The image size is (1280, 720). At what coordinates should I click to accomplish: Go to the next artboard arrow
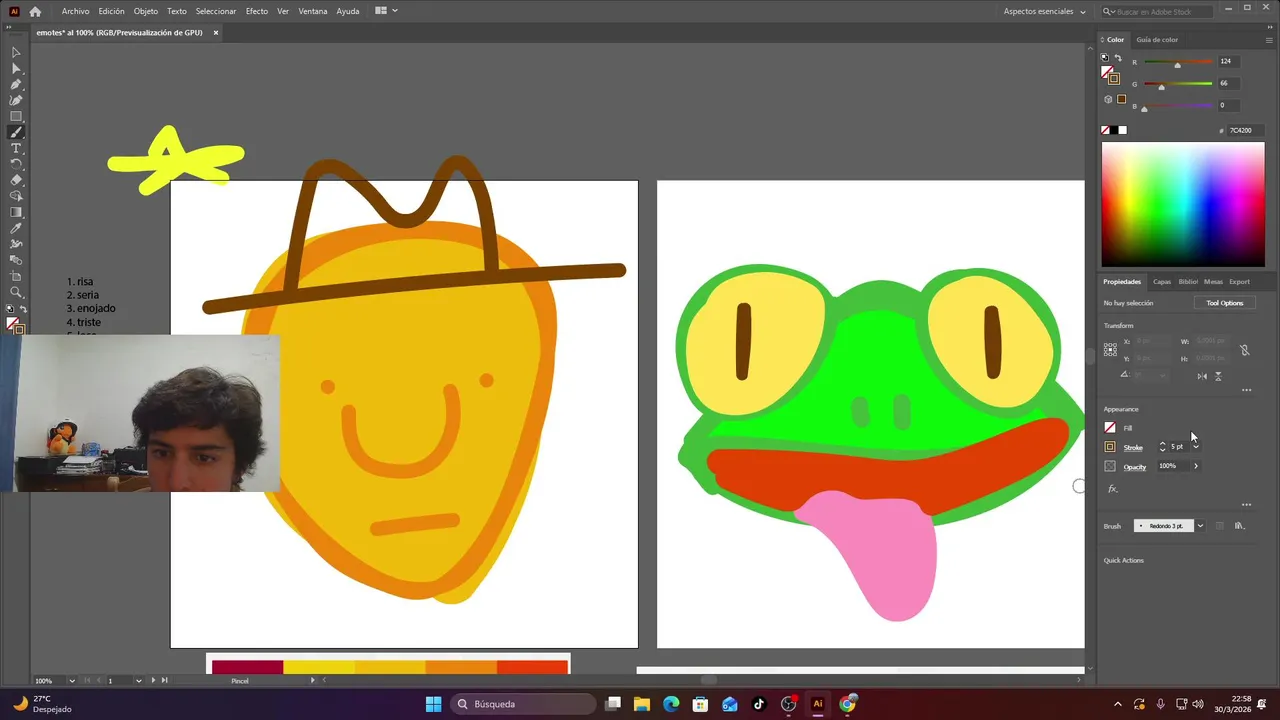[153, 681]
